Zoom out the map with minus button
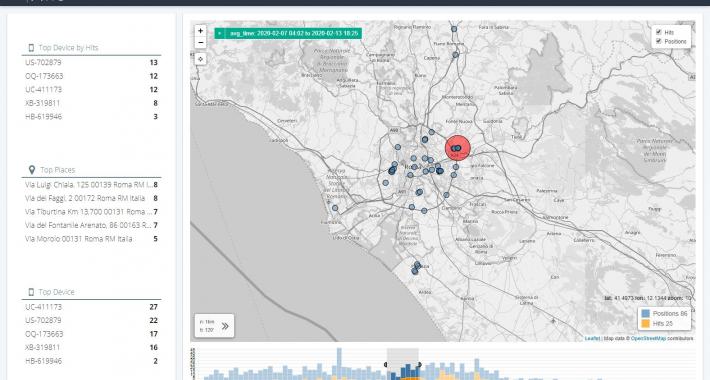710x380 pixels. (x=201, y=43)
